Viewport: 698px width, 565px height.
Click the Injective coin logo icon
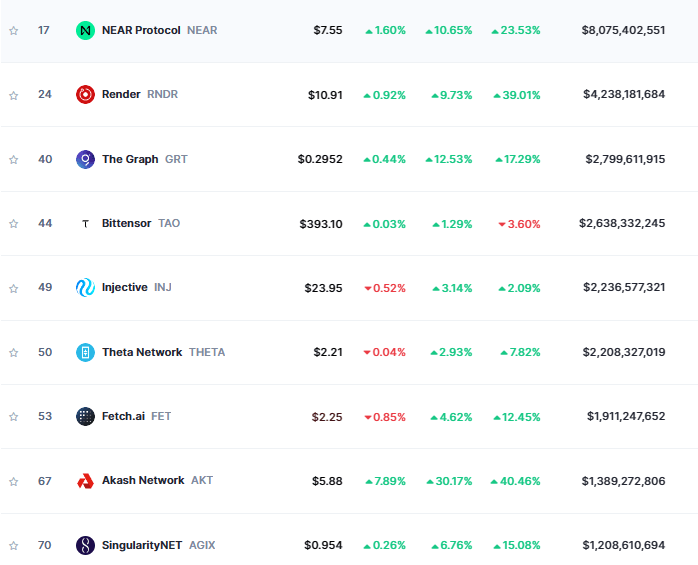[x=85, y=288]
